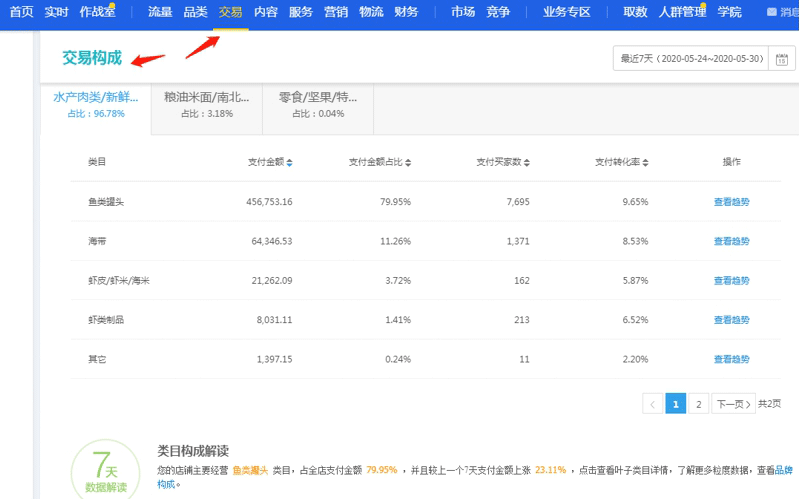Switch to the 零食/坚果/特 category tab
Viewport: 801px width, 499px height.
tap(318, 104)
